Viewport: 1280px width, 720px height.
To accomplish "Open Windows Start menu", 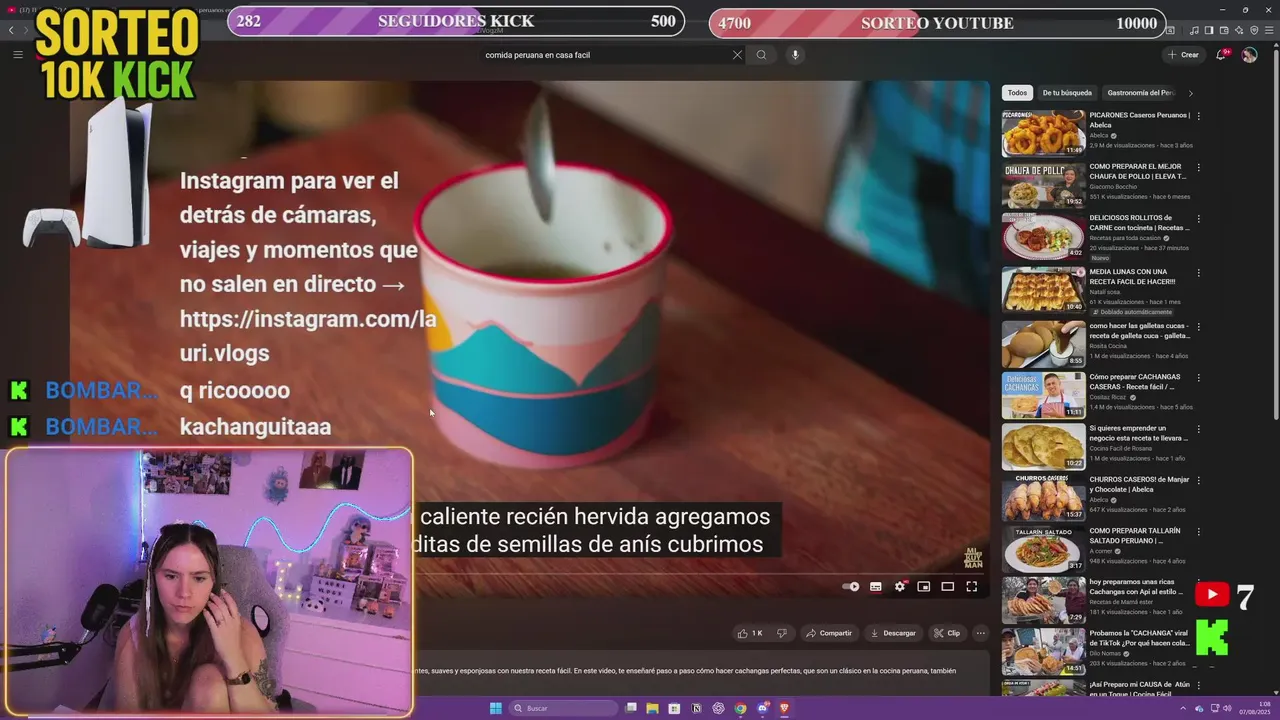I will tap(495, 708).
